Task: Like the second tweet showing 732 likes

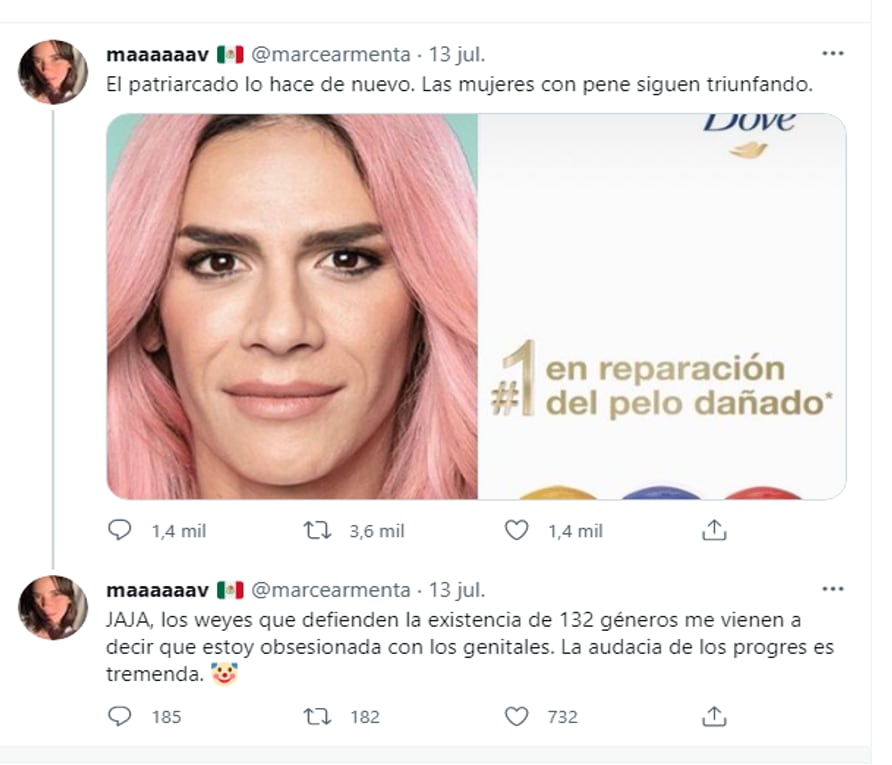Action: [517, 716]
